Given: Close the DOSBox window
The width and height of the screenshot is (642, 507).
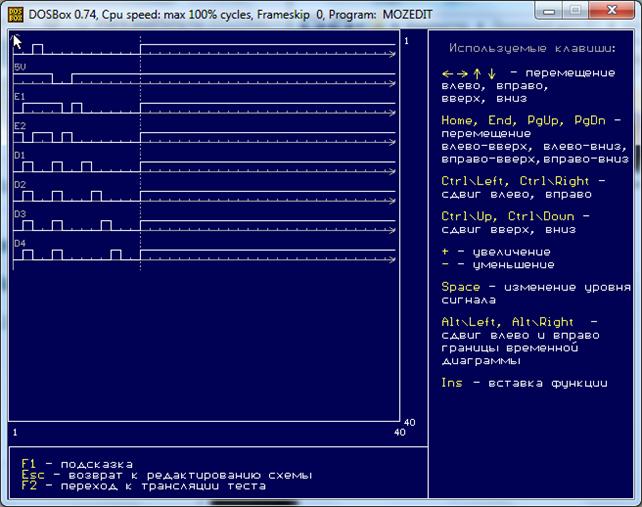Looking at the screenshot, I should (x=612, y=11).
